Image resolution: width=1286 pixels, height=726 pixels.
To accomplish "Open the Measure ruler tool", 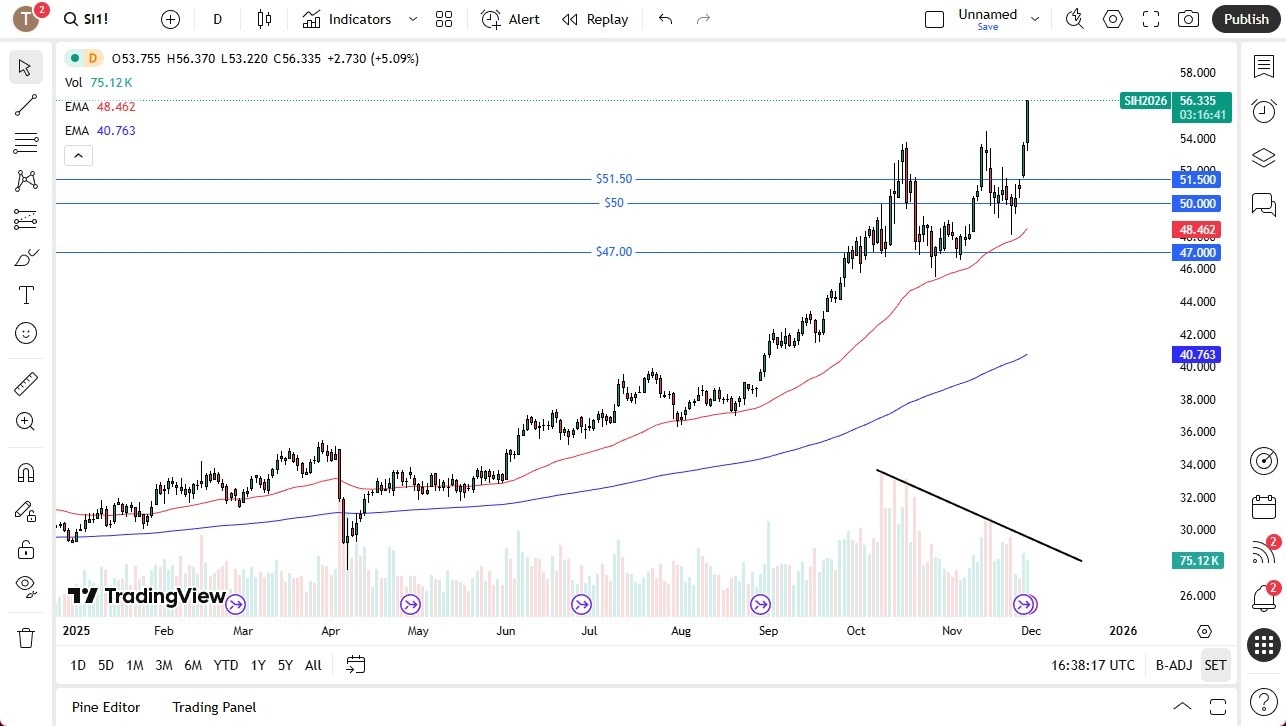I will 25,383.
